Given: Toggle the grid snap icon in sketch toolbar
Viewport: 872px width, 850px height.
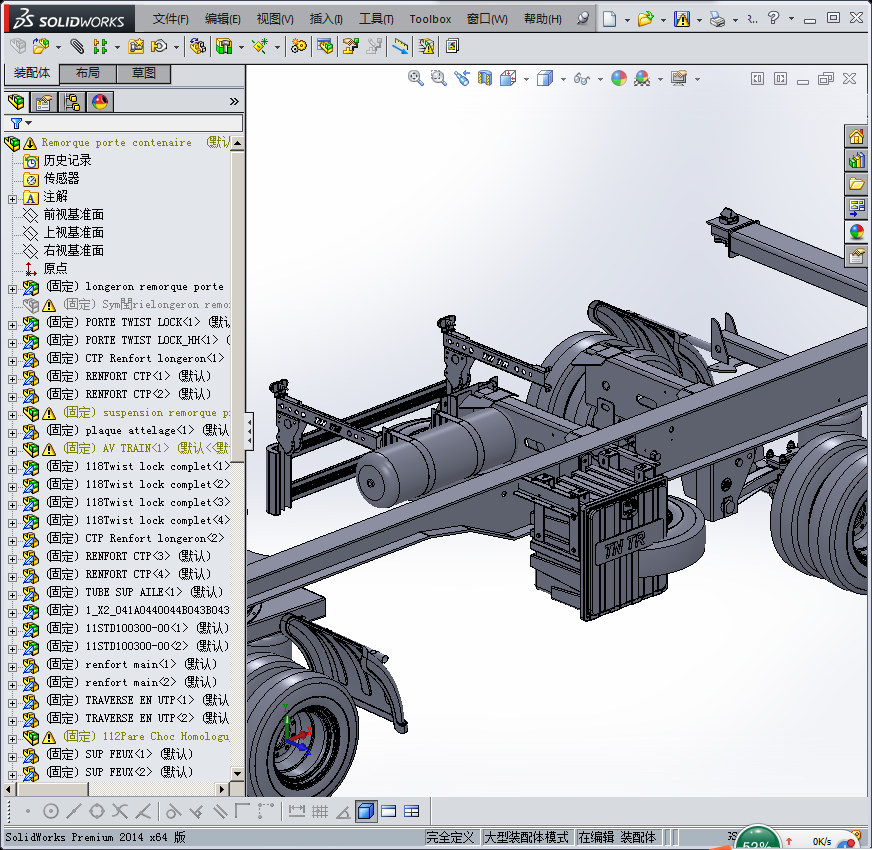Looking at the screenshot, I should coord(320,811).
